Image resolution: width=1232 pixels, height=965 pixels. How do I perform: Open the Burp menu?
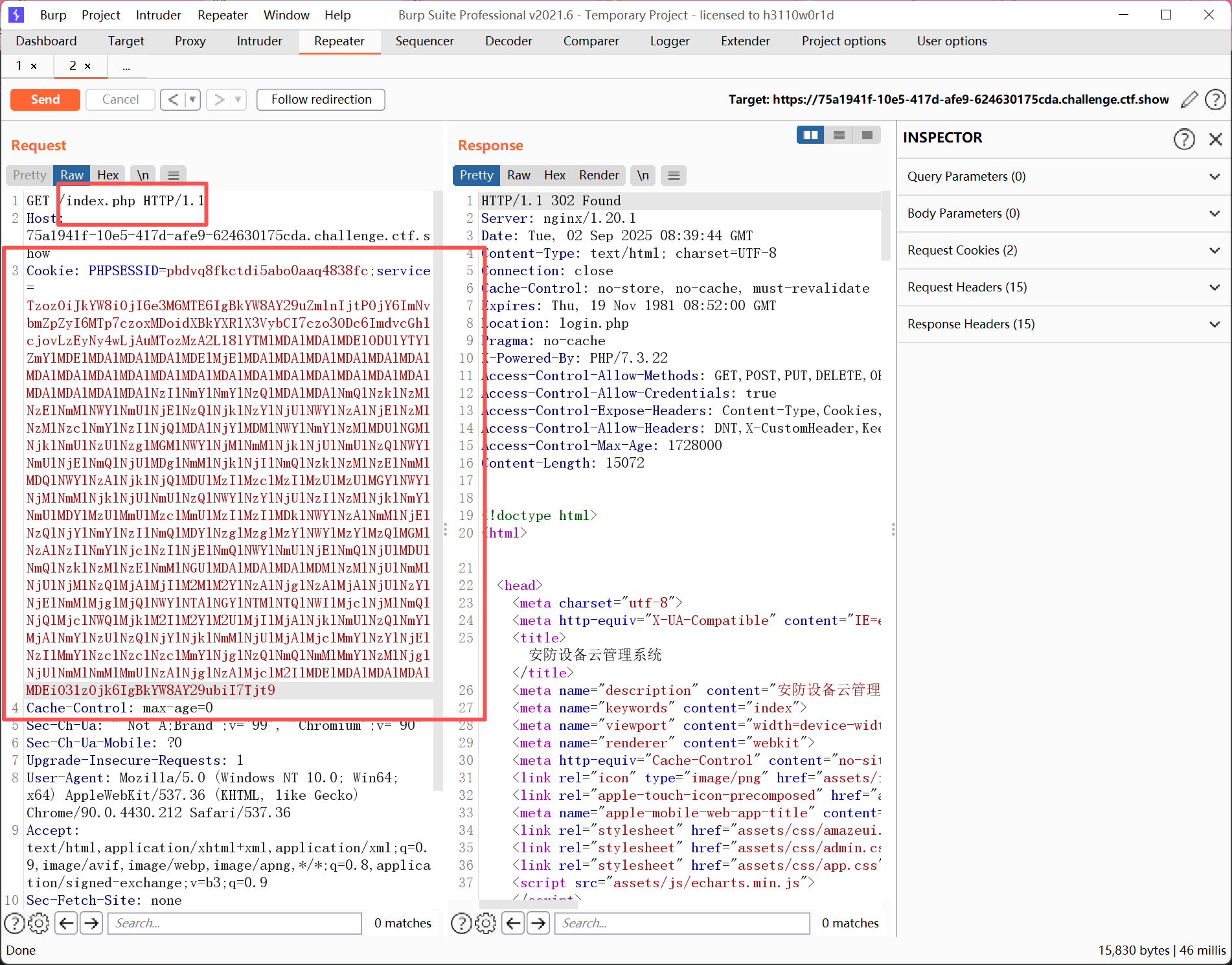point(53,15)
